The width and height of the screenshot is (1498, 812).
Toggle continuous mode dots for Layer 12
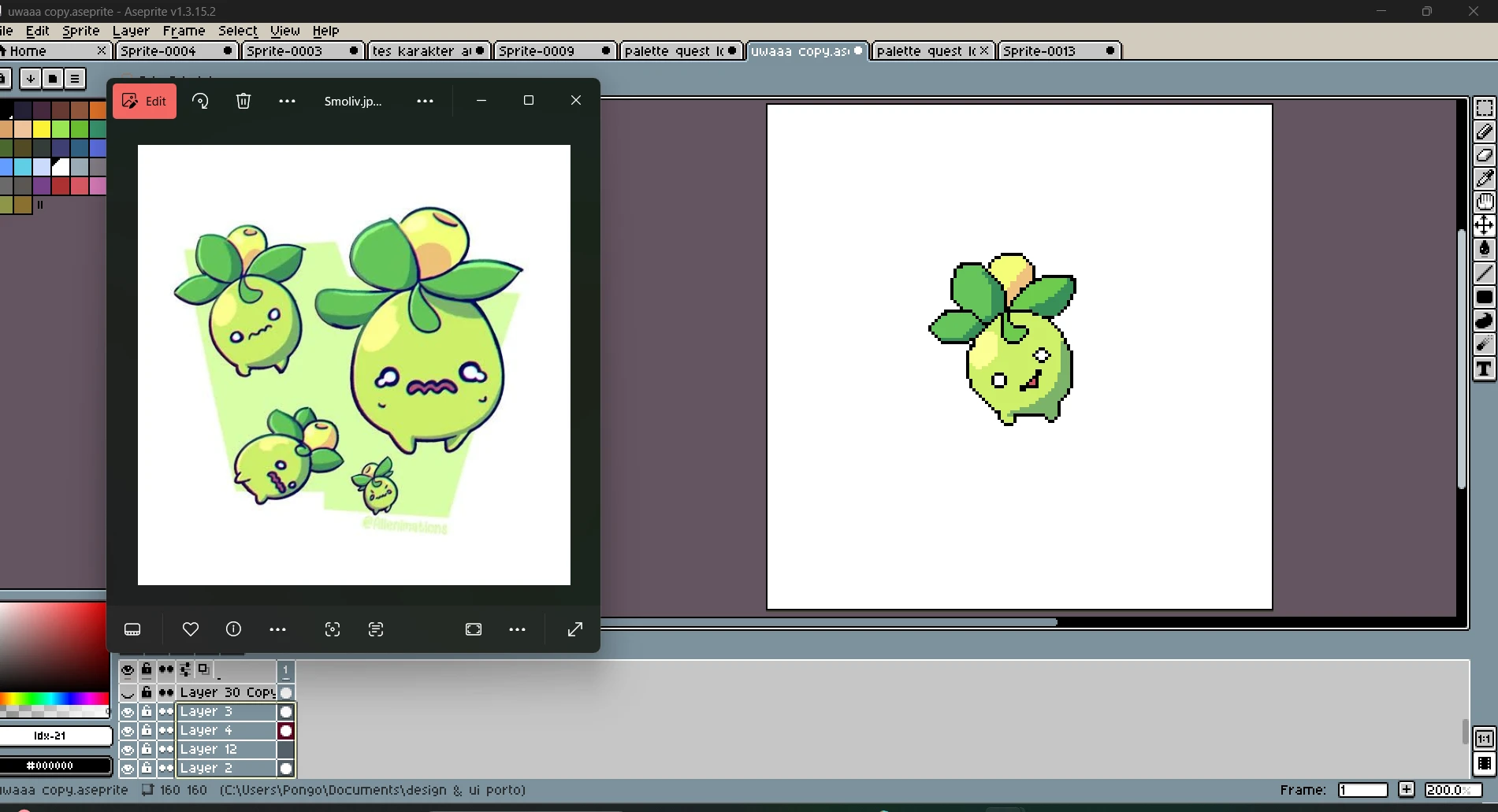[x=165, y=749]
